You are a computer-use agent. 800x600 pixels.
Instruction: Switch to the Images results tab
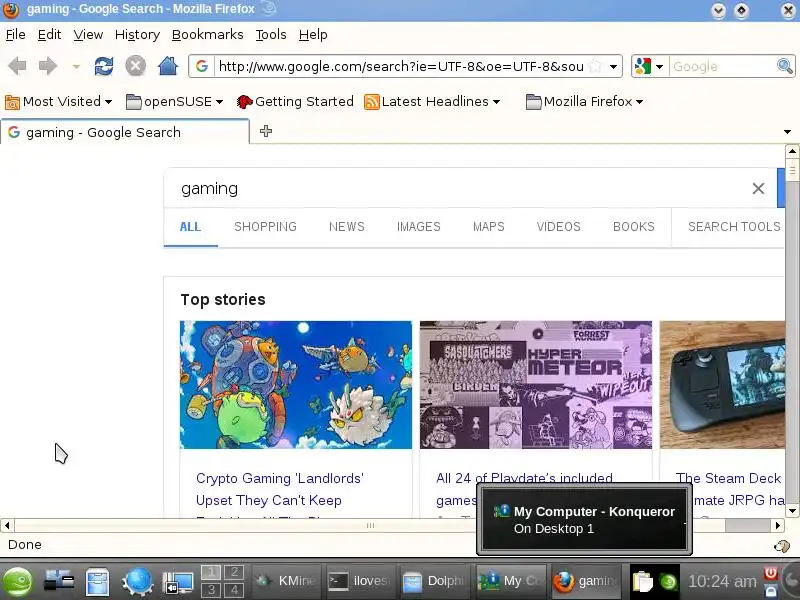point(418,227)
